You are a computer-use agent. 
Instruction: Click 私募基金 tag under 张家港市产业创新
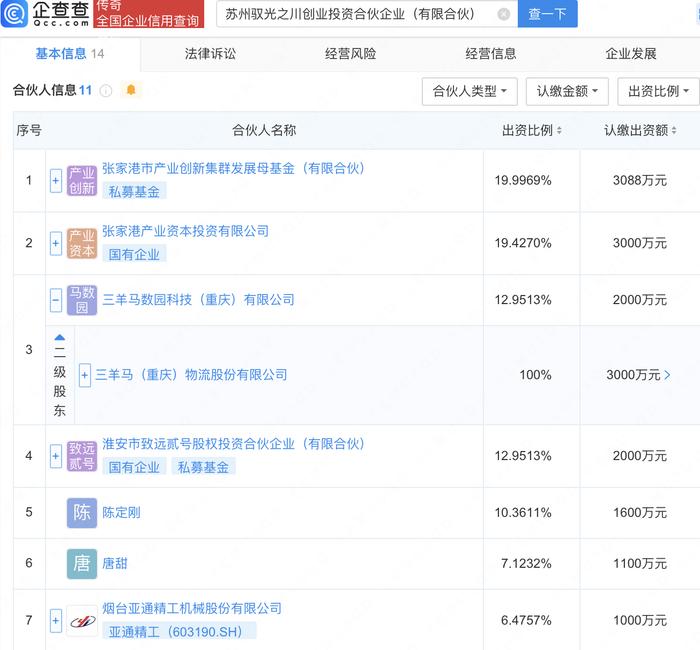(x=134, y=192)
